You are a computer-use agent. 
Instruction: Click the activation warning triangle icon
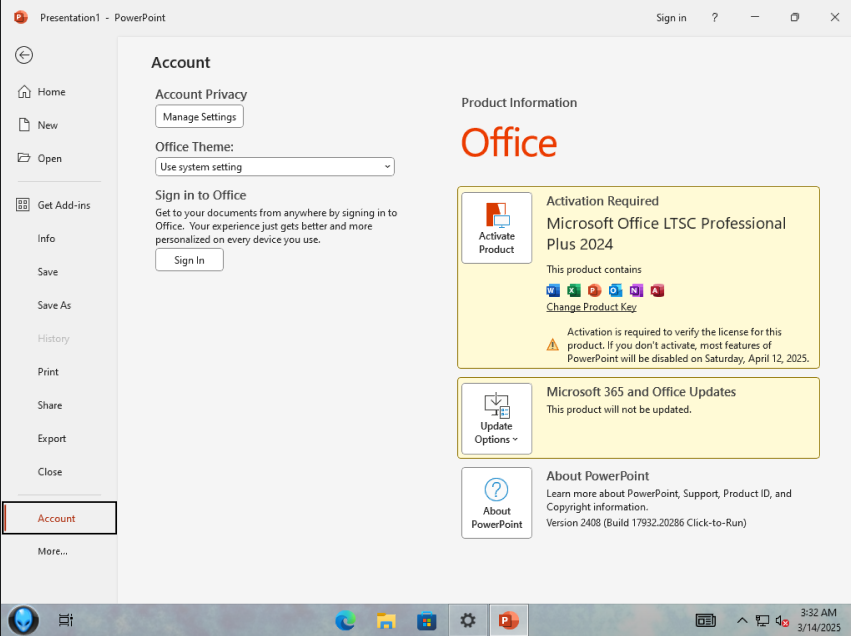(552, 345)
